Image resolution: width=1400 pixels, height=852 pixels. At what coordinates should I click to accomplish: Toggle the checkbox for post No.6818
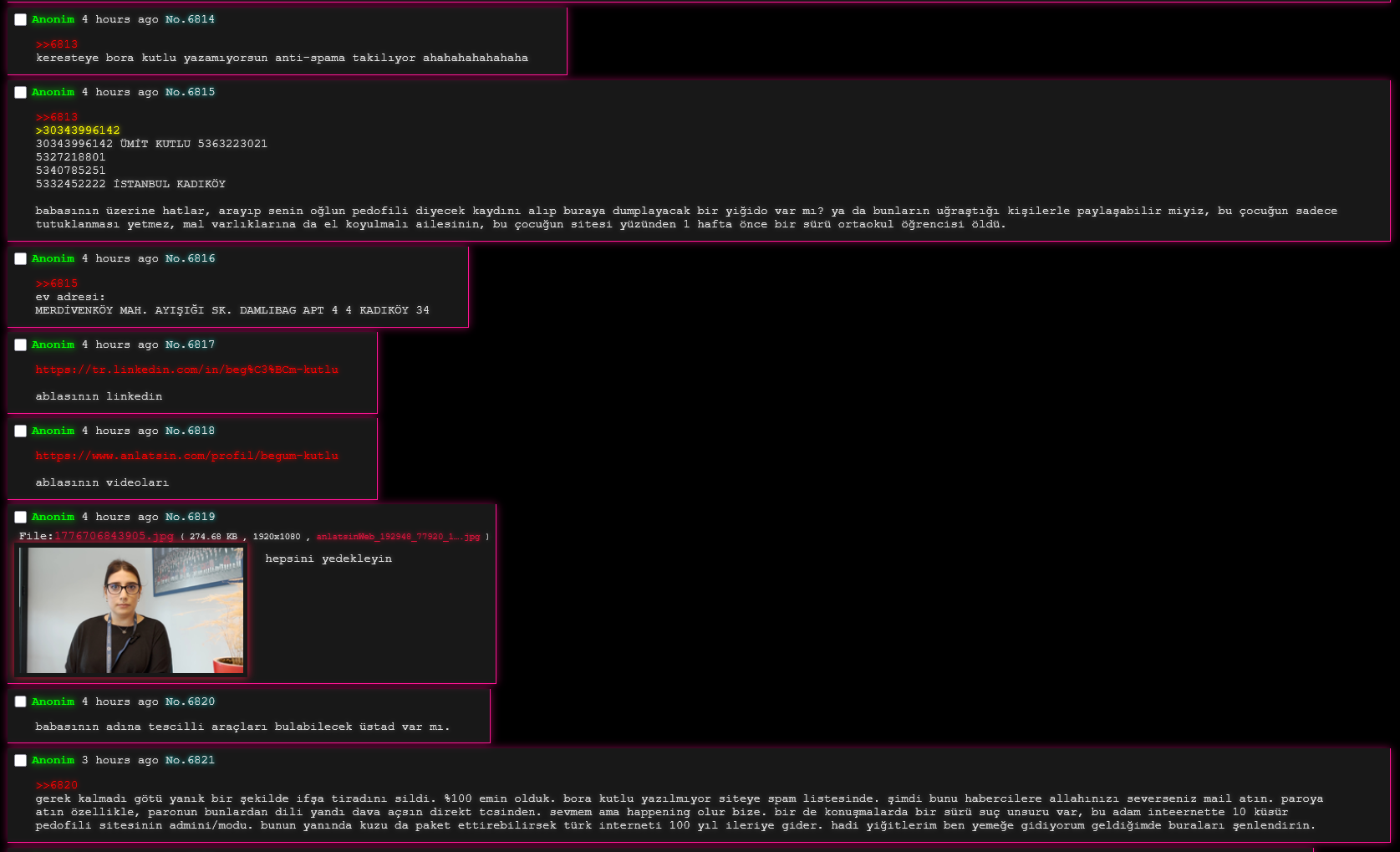click(21, 431)
